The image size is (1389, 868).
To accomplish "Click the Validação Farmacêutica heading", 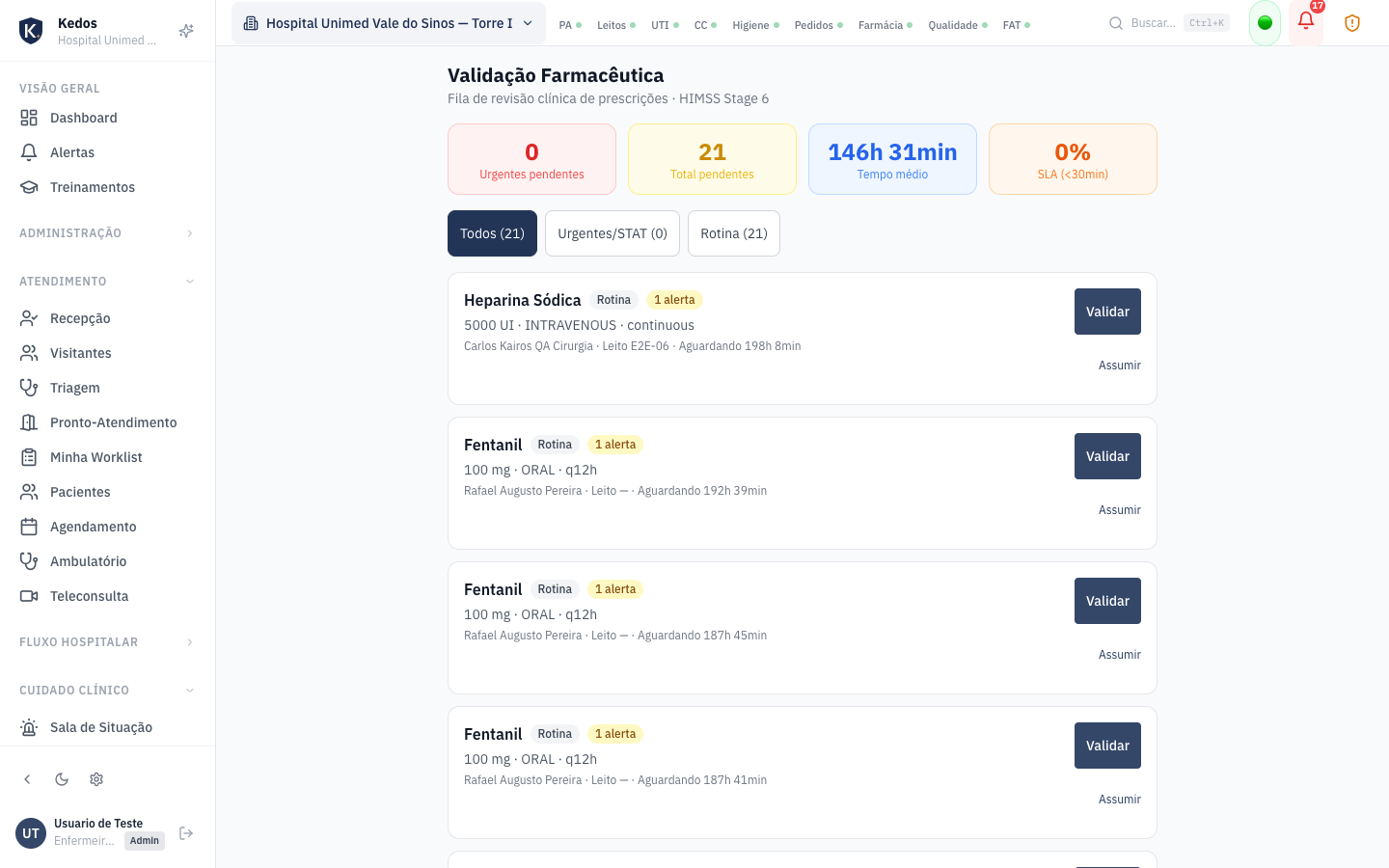I will click(x=556, y=75).
